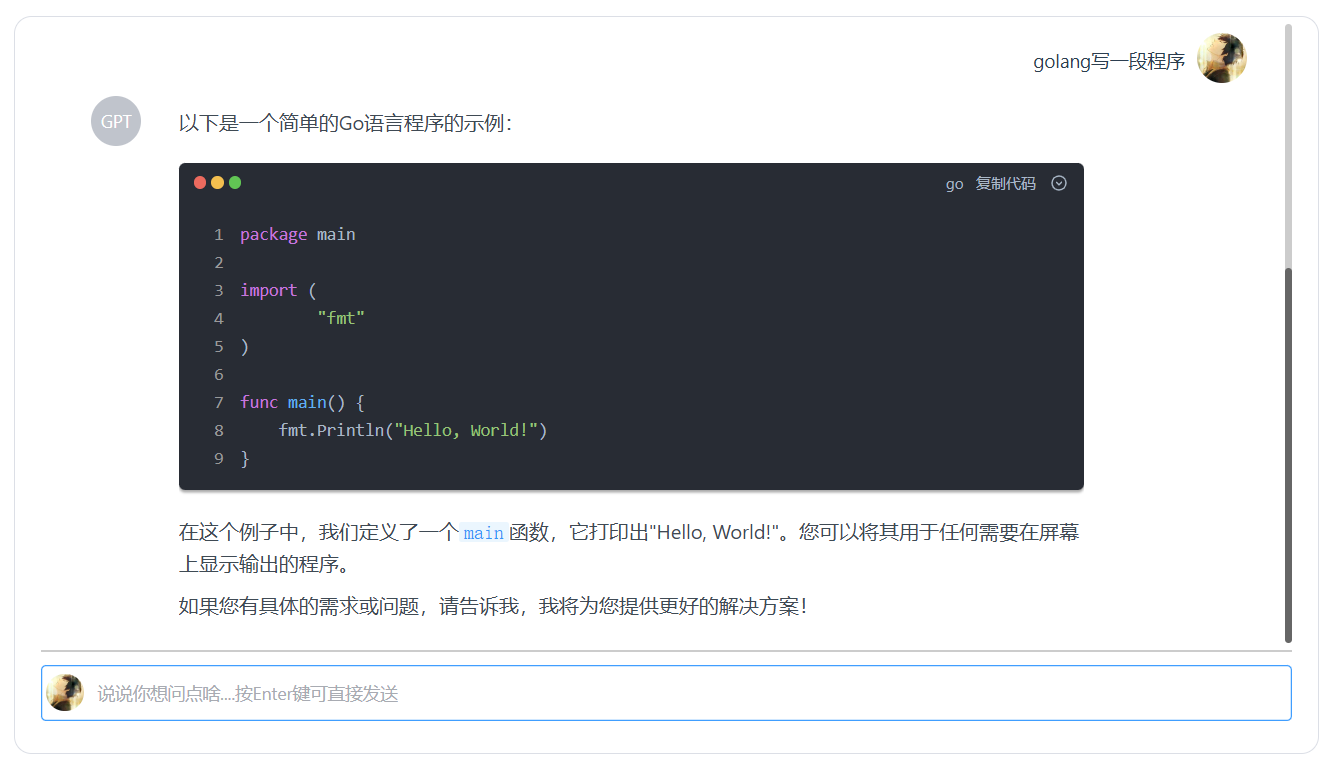Copy the code with 复制代码

(1006, 183)
